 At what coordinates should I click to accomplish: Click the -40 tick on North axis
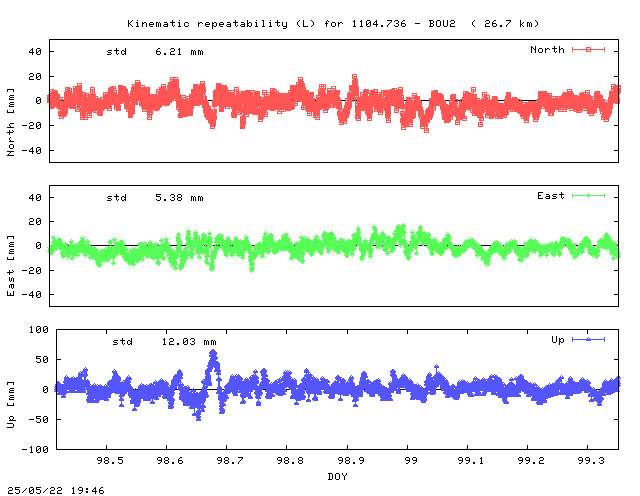coord(32,151)
